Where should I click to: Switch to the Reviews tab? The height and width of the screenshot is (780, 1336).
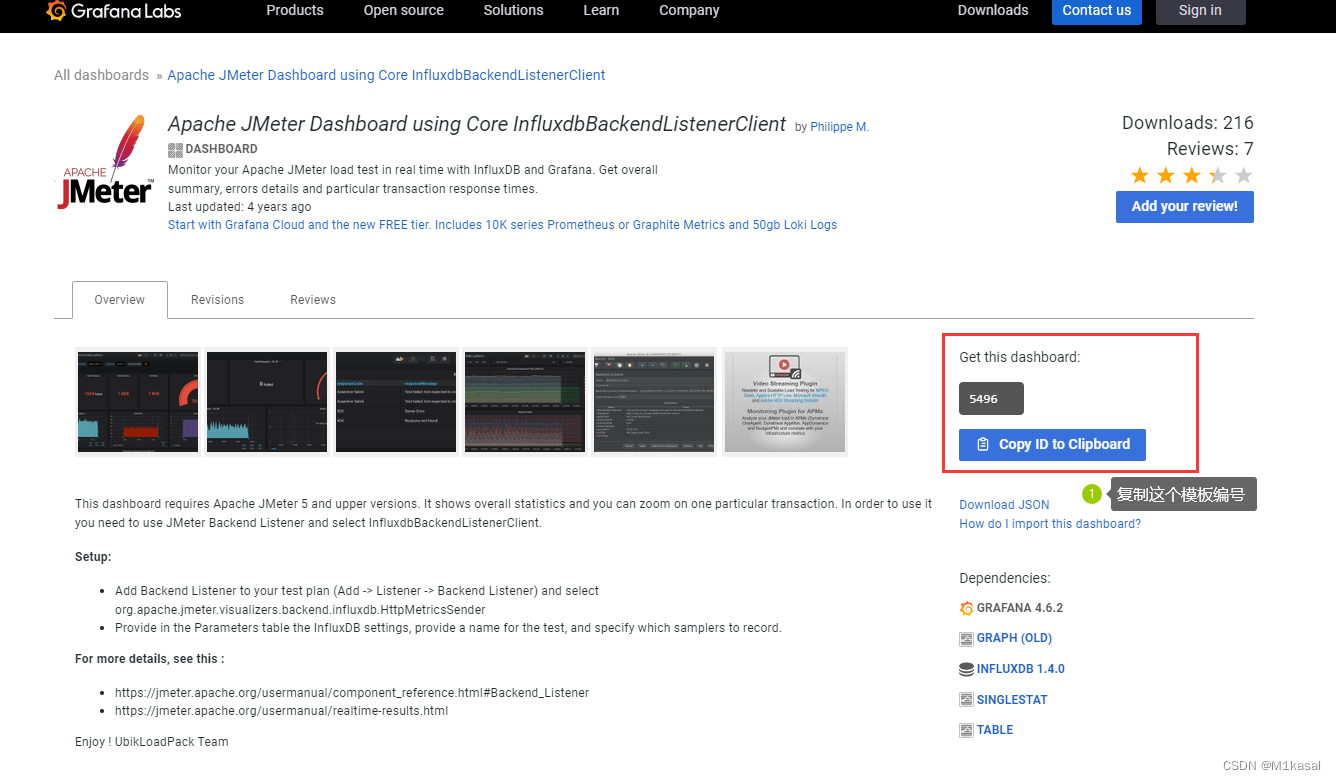(313, 300)
